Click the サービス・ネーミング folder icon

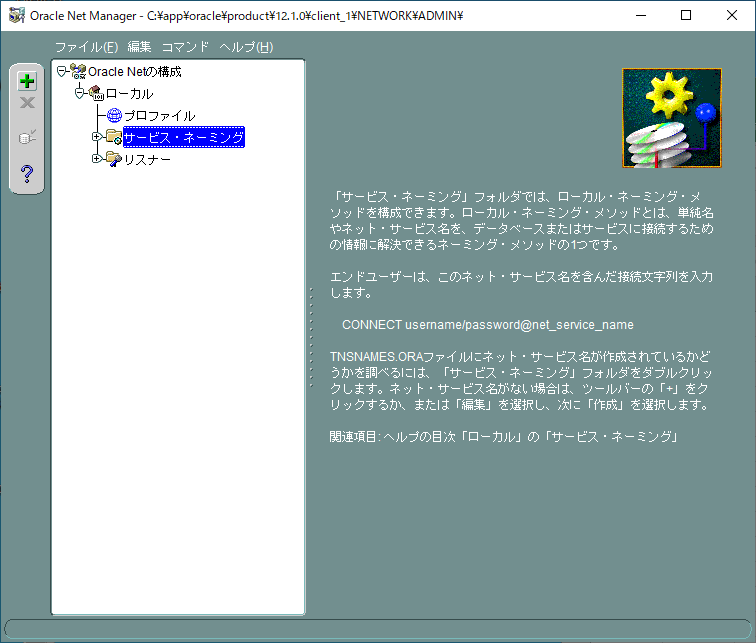[114, 137]
